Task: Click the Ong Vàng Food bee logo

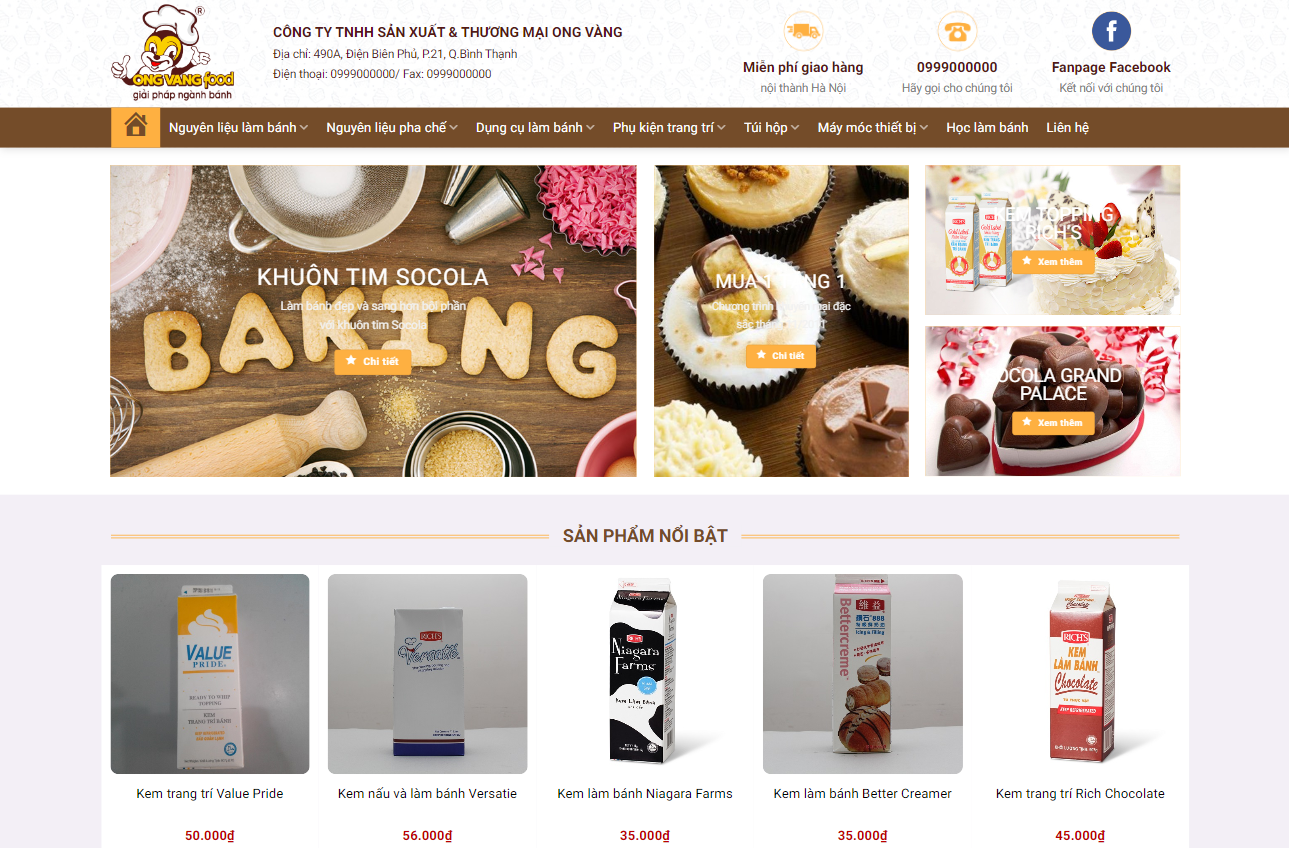Action: click(173, 54)
